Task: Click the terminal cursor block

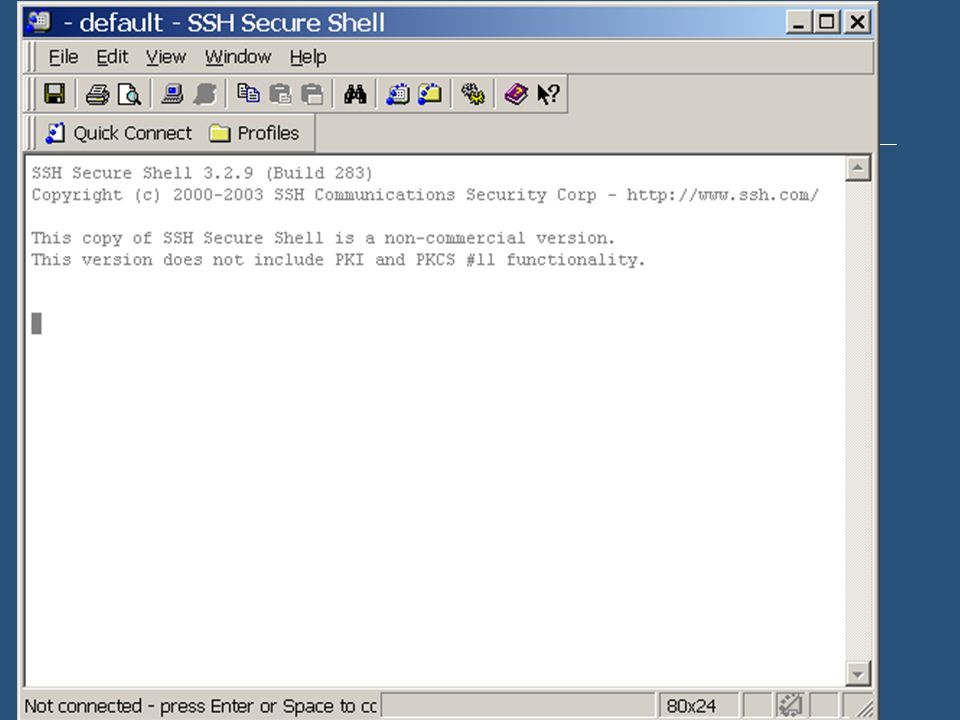Action: [37, 323]
